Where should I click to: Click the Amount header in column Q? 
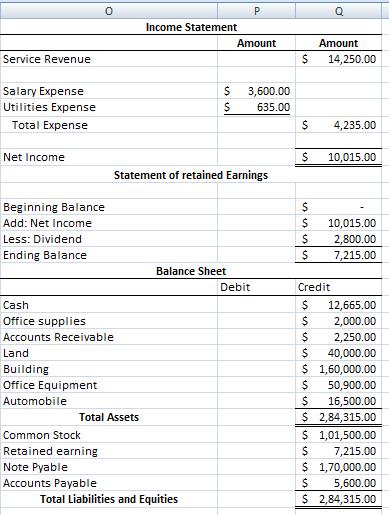tap(338, 43)
